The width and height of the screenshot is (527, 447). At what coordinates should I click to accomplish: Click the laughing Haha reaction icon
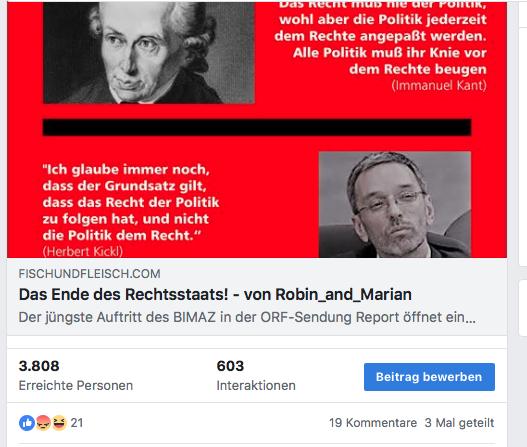(x=59, y=423)
